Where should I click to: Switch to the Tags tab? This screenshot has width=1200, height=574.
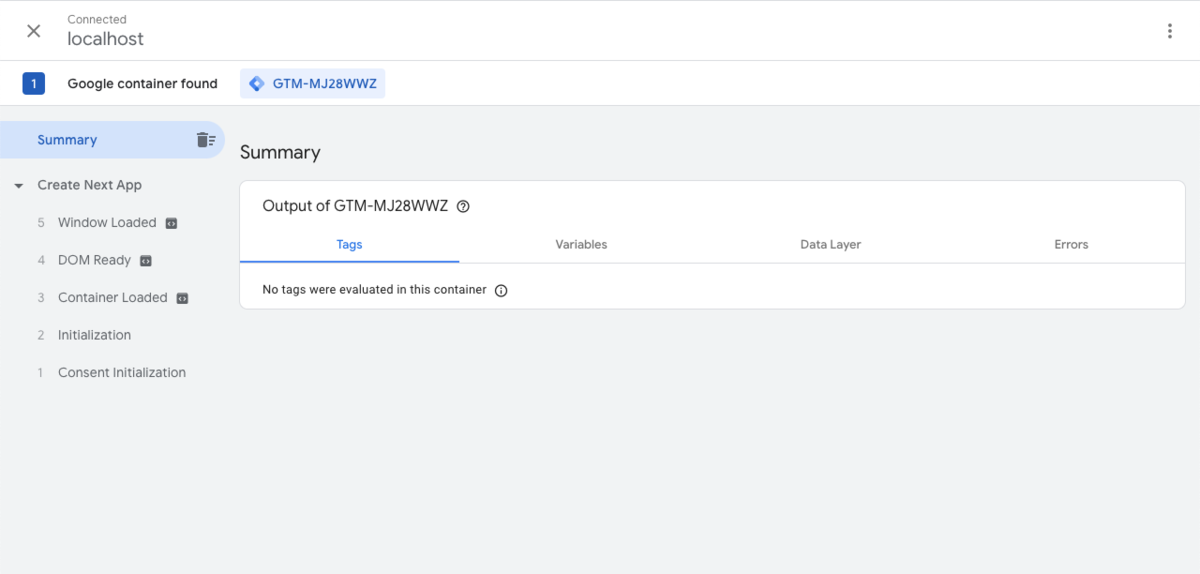pyautogui.click(x=349, y=244)
